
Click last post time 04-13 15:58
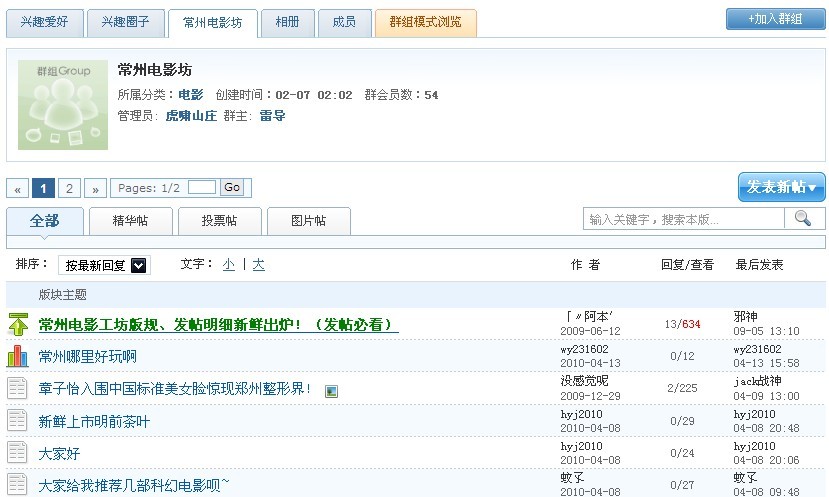pos(766,363)
